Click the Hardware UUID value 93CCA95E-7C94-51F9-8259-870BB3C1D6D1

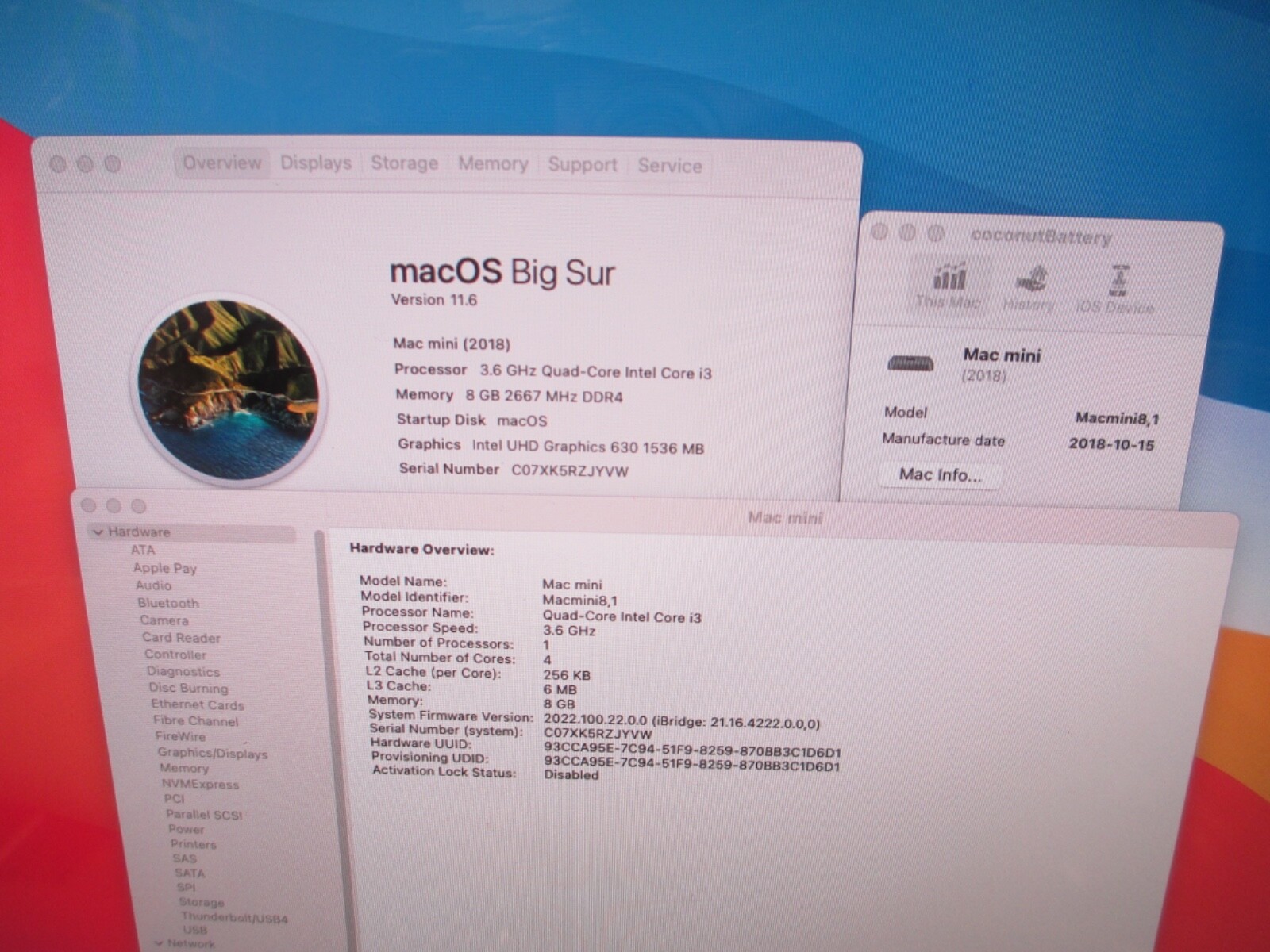[x=692, y=750]
